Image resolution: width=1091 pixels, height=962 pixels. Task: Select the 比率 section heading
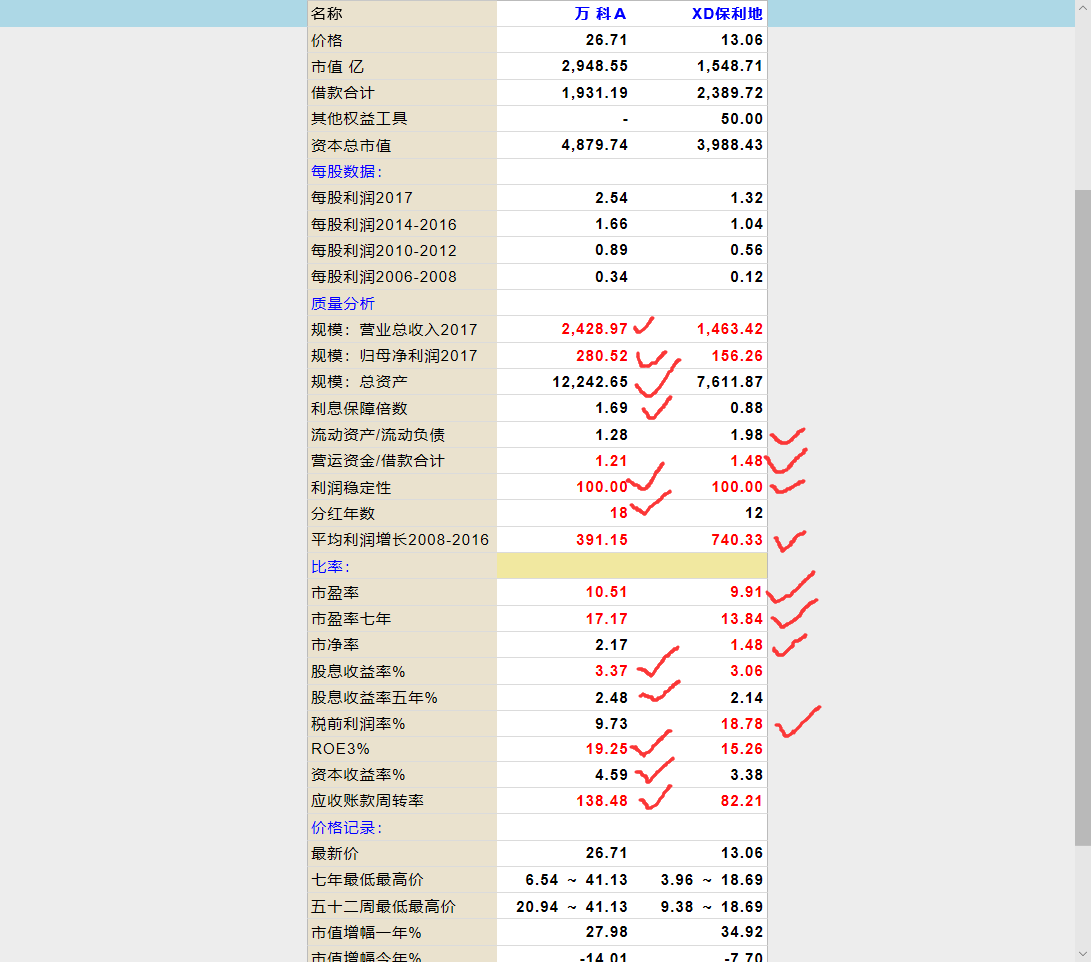click(x=330, y=567)
